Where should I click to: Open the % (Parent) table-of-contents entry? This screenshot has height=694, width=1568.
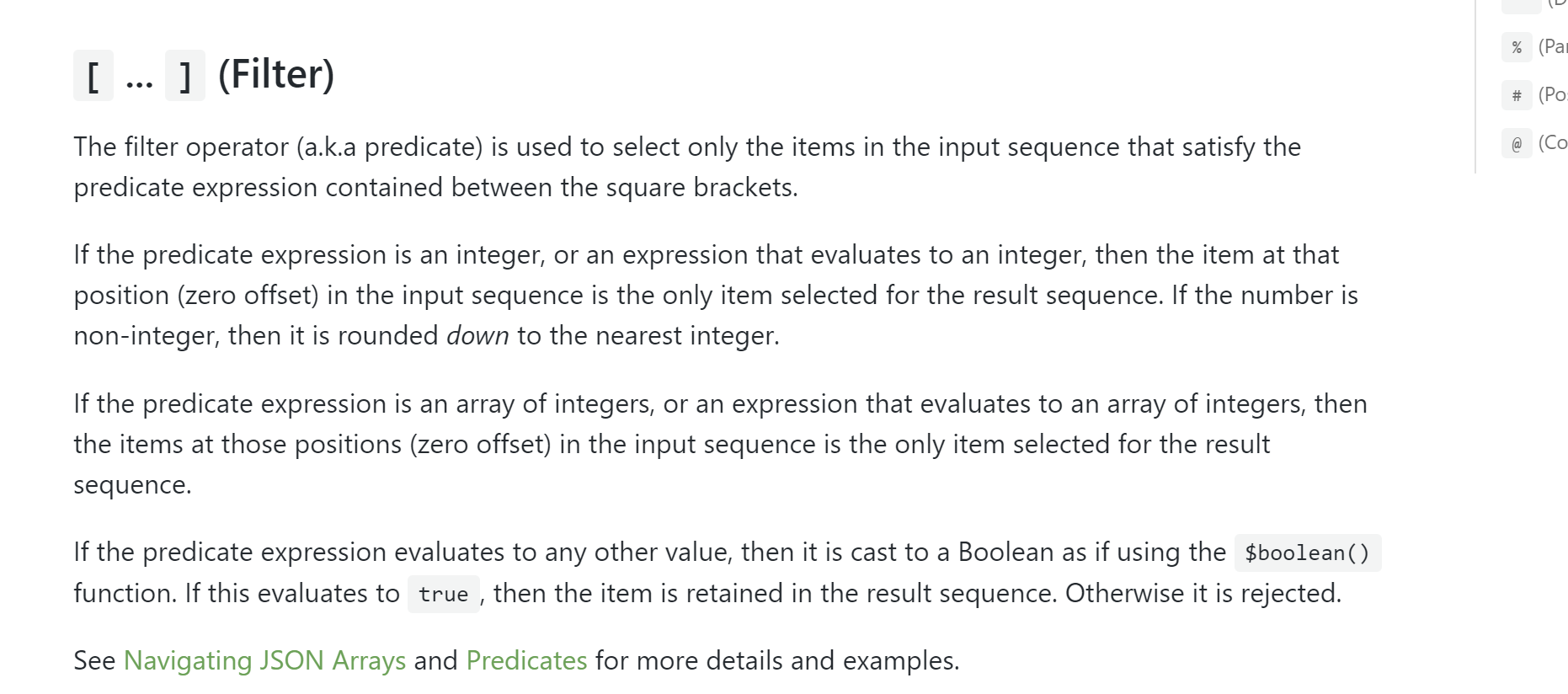pyautogui.click(x=1535, y=47)
